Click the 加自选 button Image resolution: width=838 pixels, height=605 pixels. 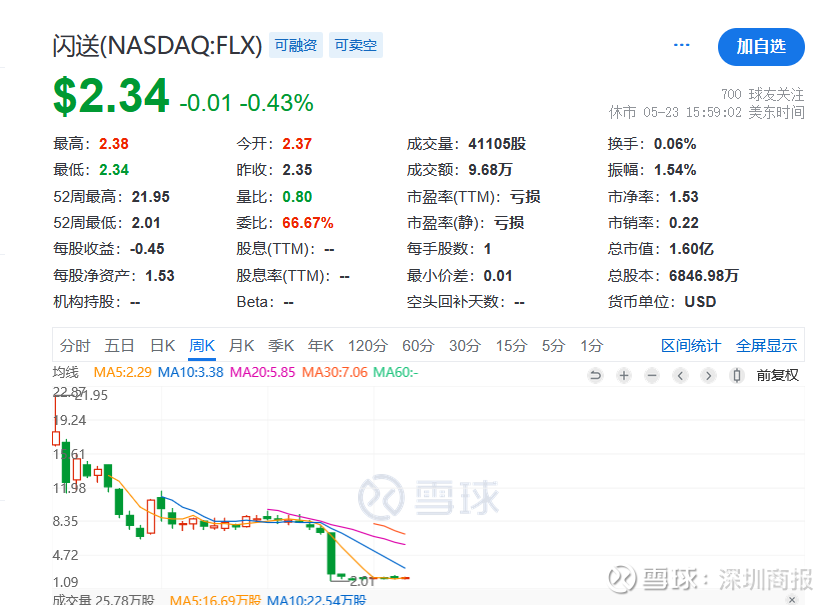(761, 46)
